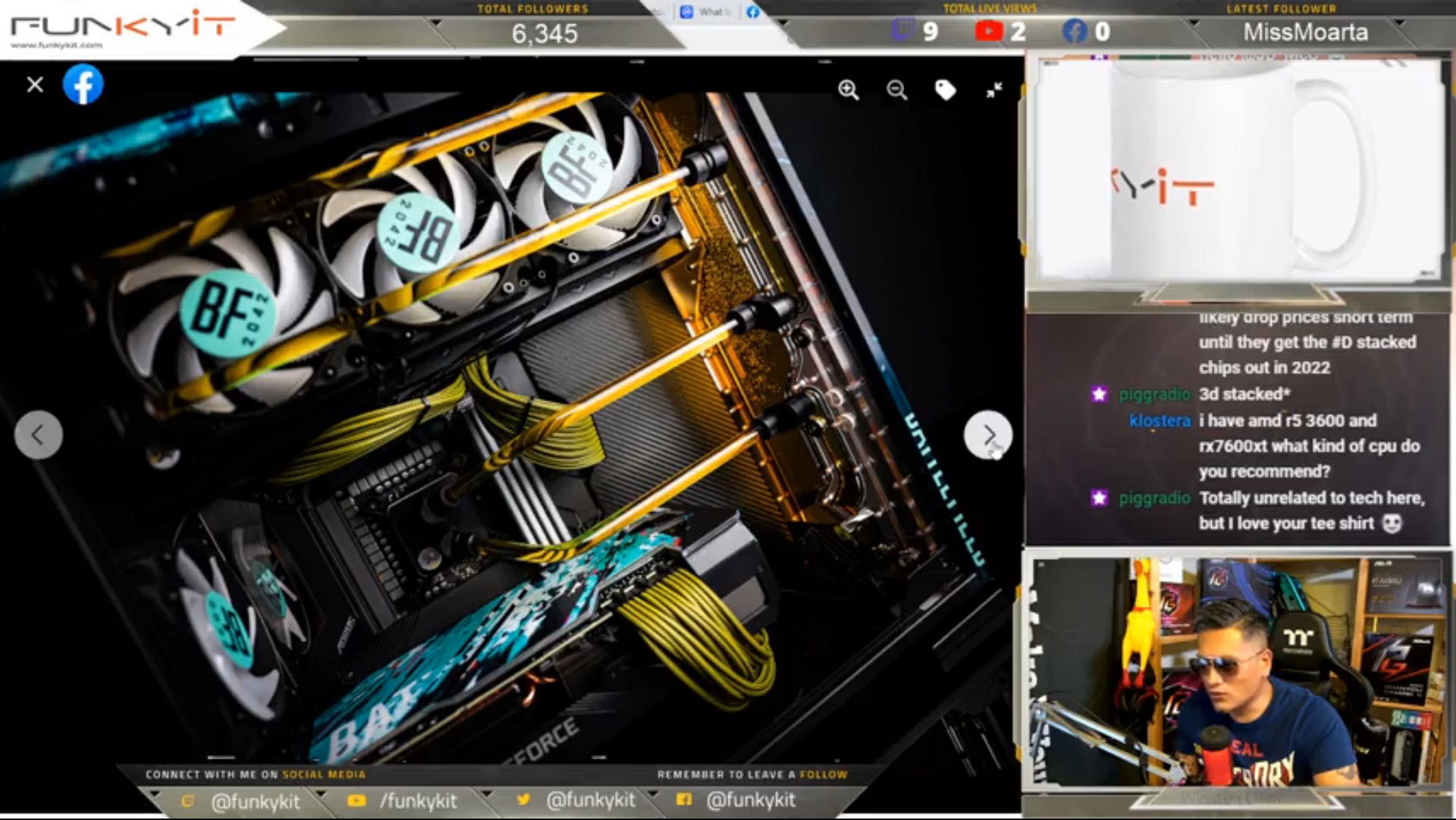Click the Facebook live views icon

tap(1075, 30)
